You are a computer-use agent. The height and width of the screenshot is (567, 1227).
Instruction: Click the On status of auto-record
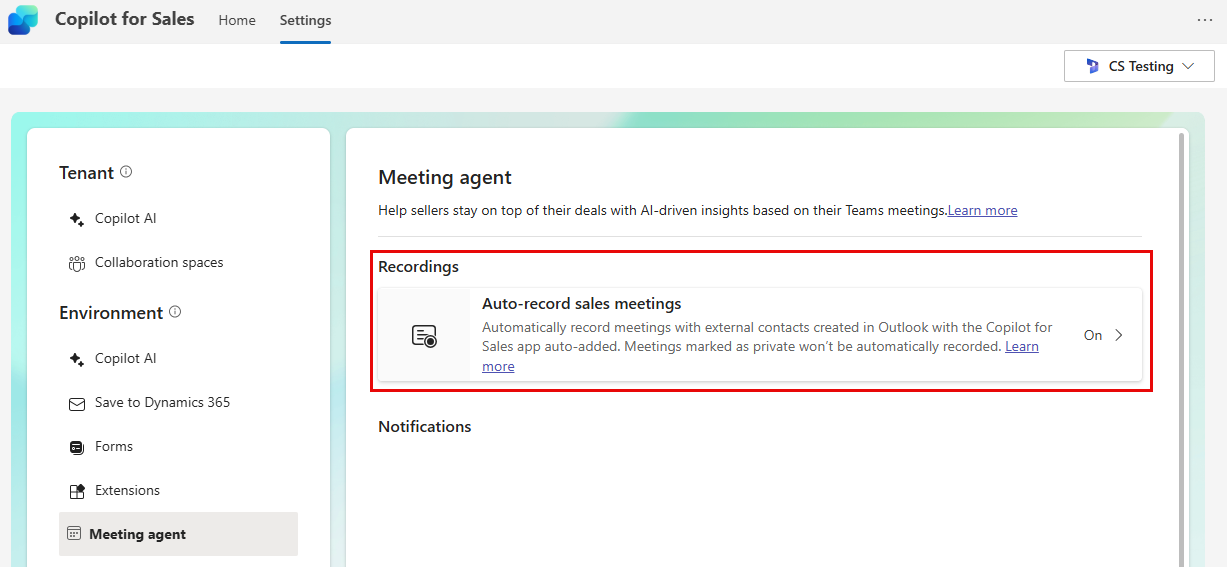(x=1093, y=335)
